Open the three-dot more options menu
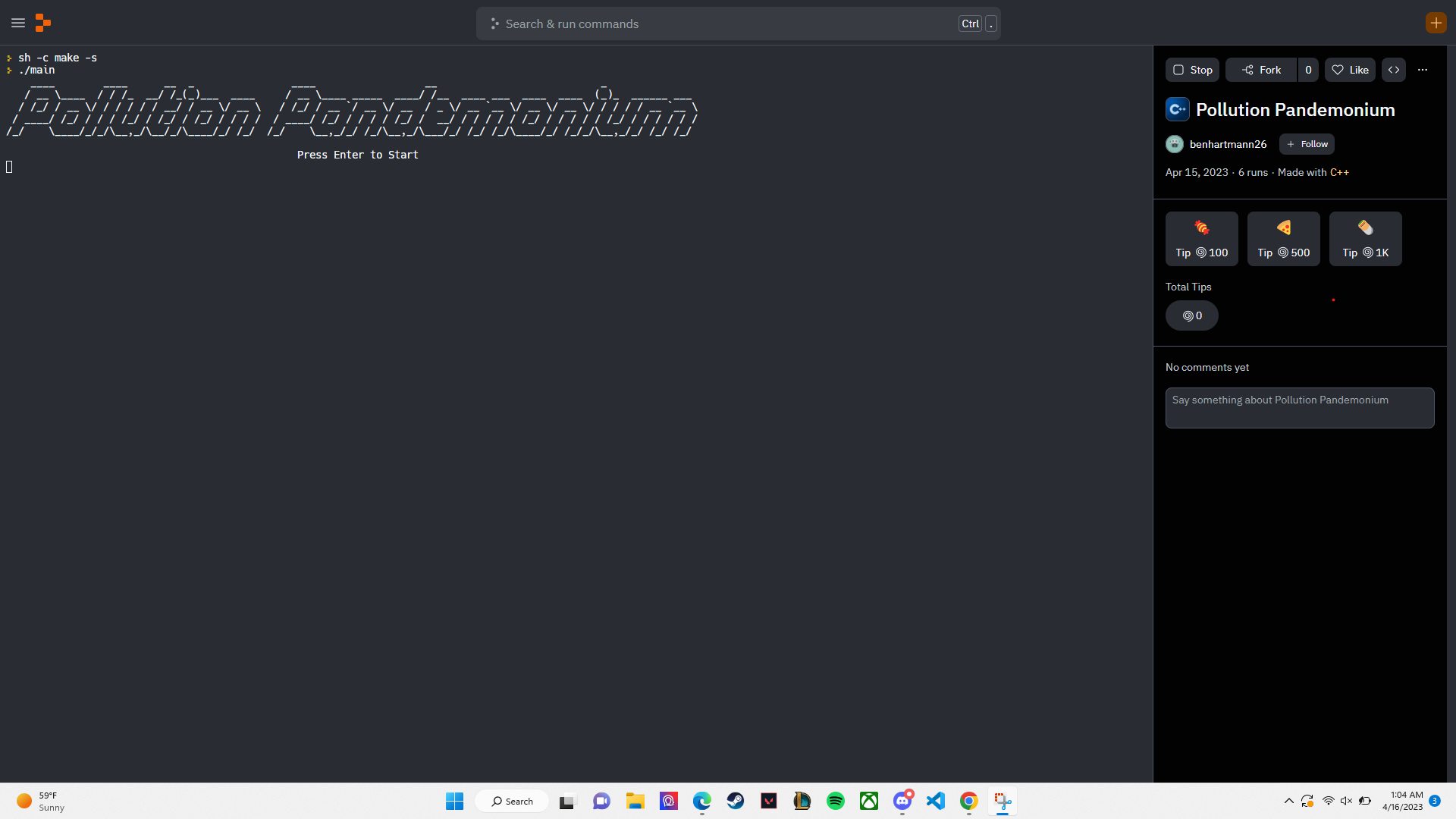 [1423, 70]
